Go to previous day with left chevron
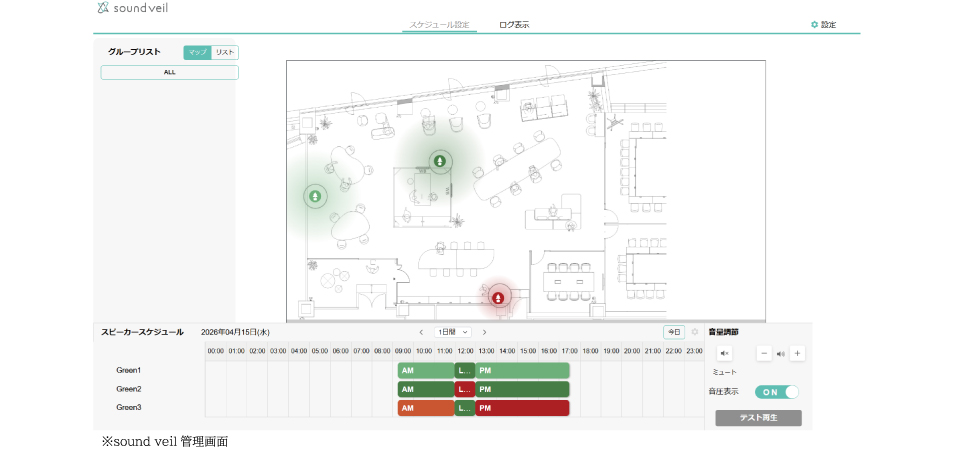This screenshot has width=953, height=455. 421,332
